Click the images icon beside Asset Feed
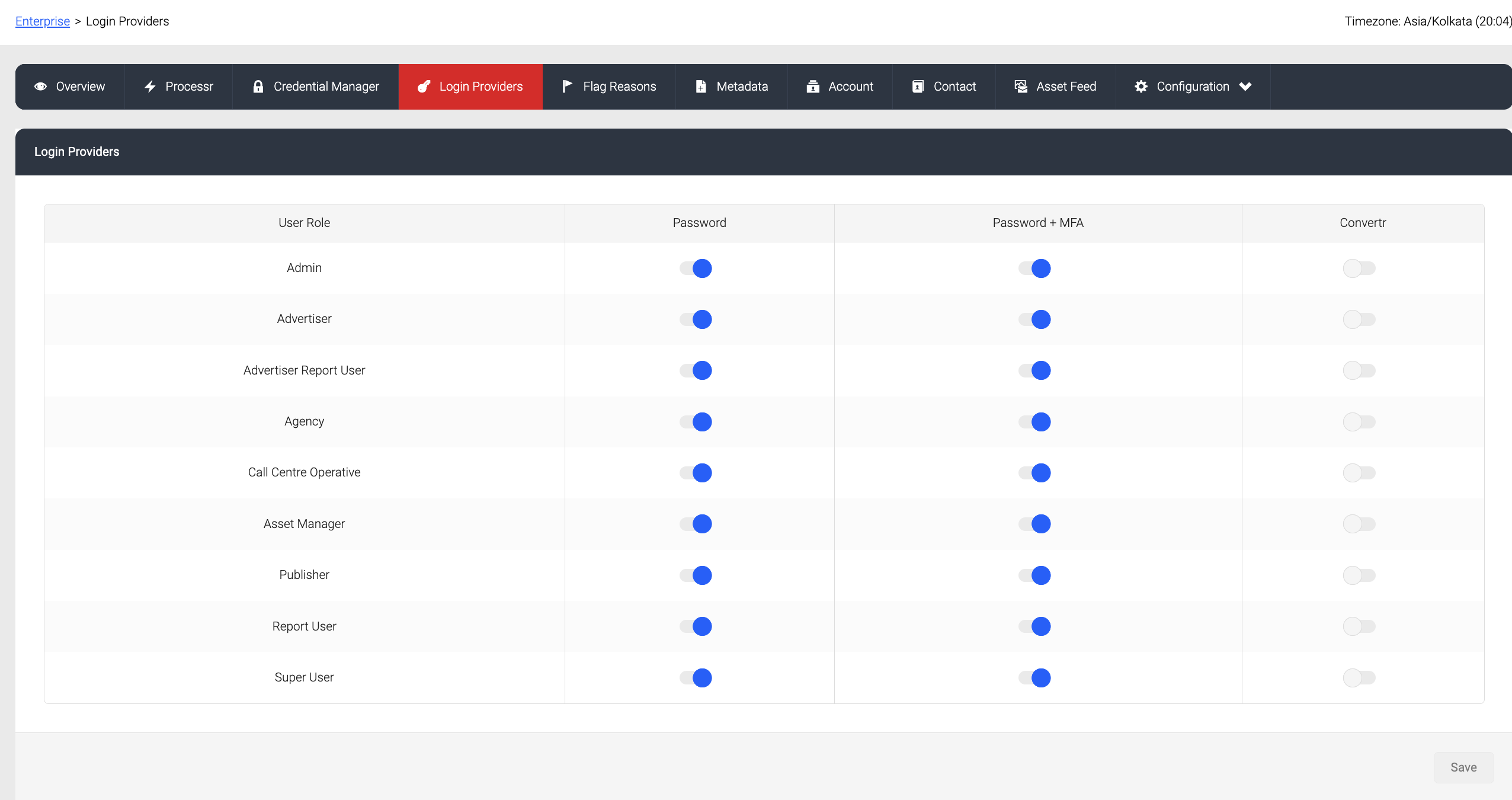The height and width of the screenshot is (800, 1512). (1021, 87)
